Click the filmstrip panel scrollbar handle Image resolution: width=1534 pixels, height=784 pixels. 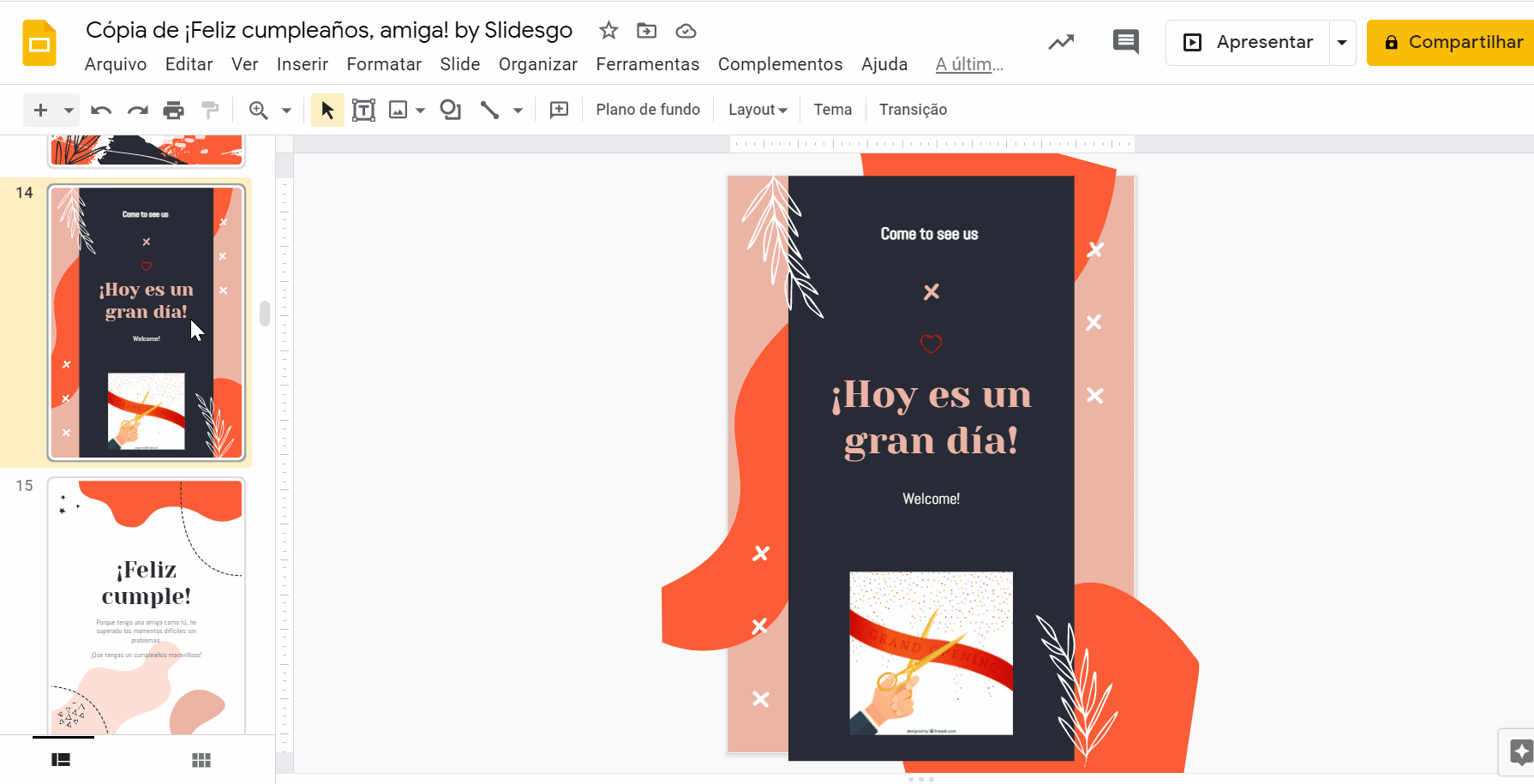point(265,314)
